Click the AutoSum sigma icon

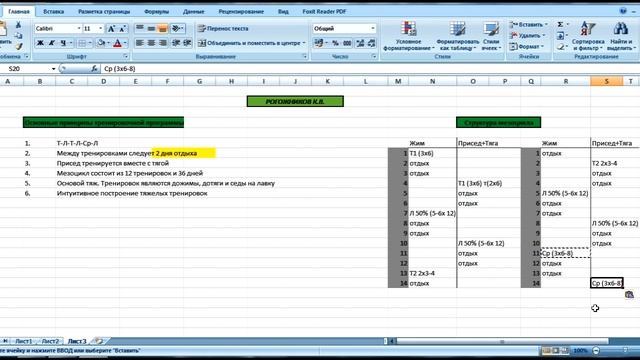click(x=561, y=25)
